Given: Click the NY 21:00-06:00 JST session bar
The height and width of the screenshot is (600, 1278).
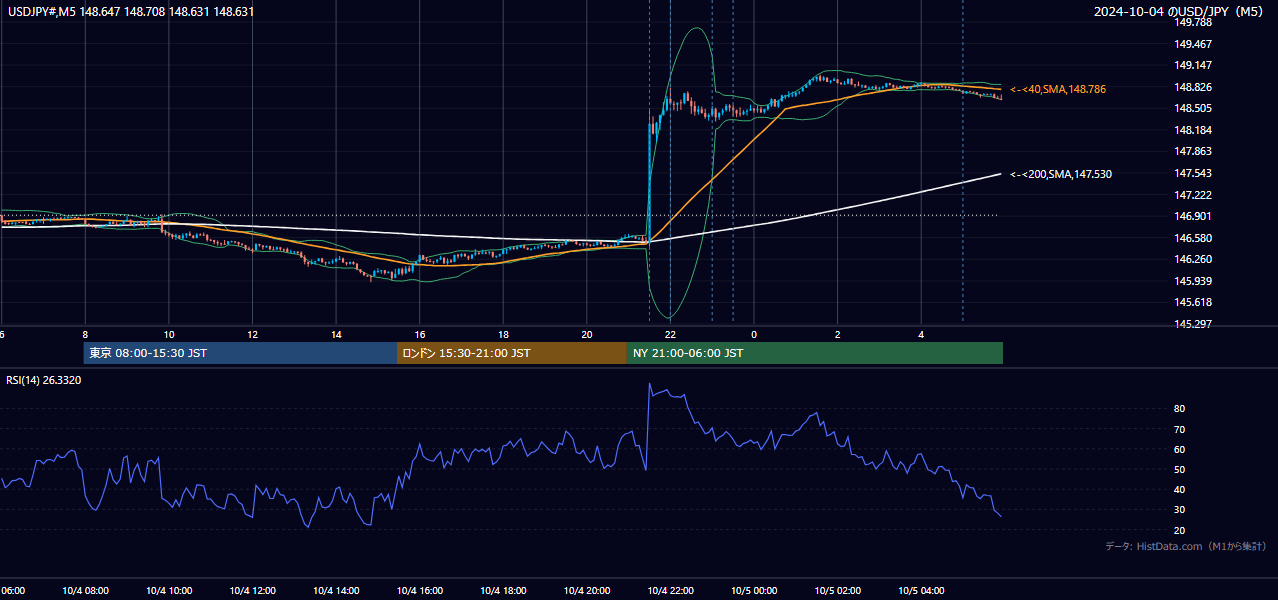Looking at the screenshot, I should 815,353.
